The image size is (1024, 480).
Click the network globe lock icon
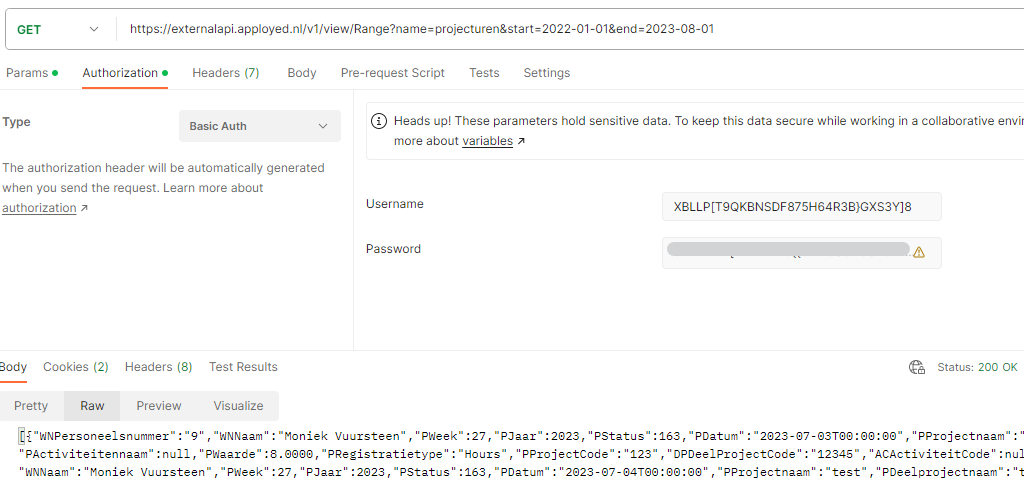pyautogui.click(x=917, y=367)
